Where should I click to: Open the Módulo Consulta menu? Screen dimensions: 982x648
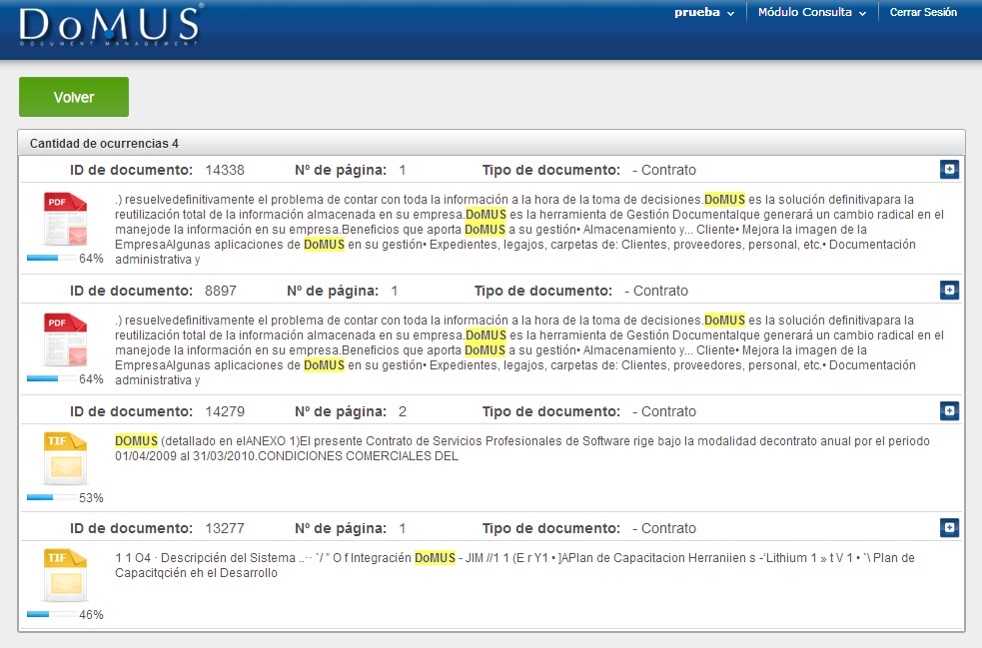point(812,13)
